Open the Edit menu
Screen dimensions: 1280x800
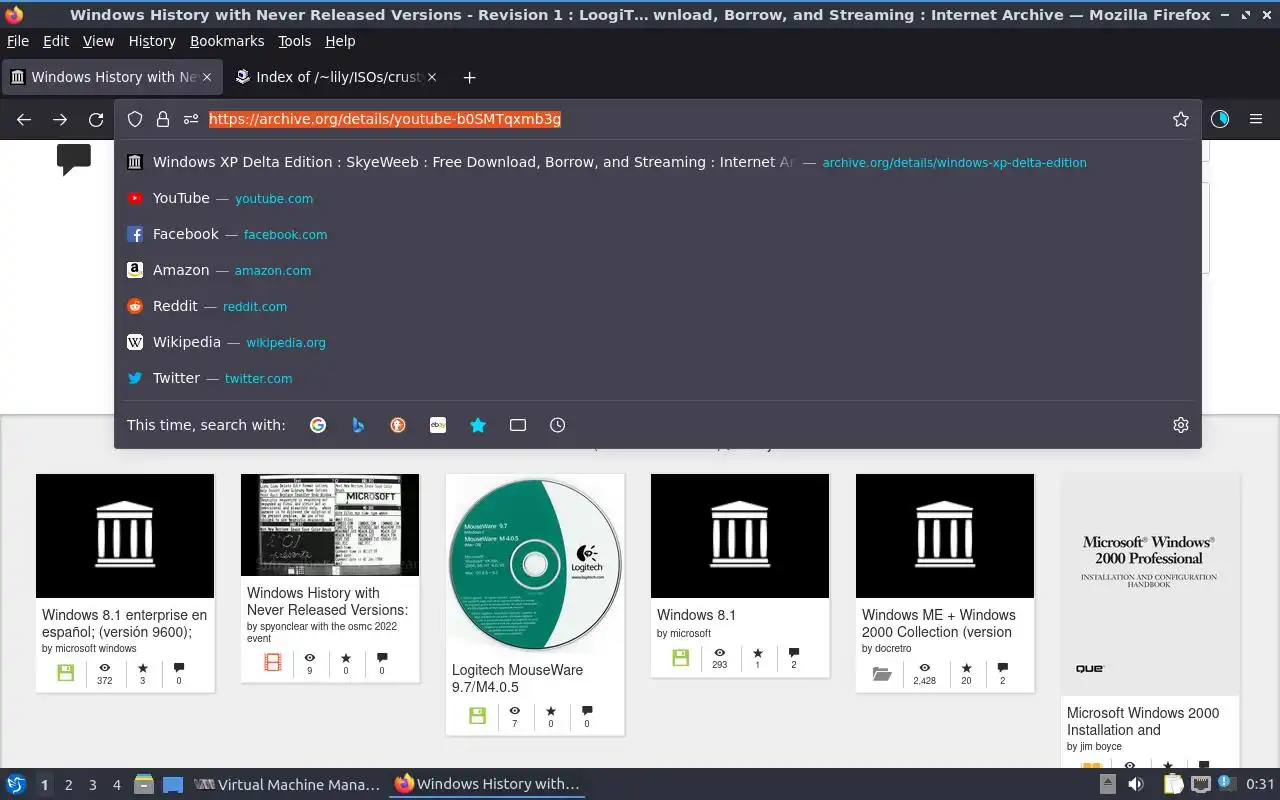pyautogui.click(x=56, y=41)
